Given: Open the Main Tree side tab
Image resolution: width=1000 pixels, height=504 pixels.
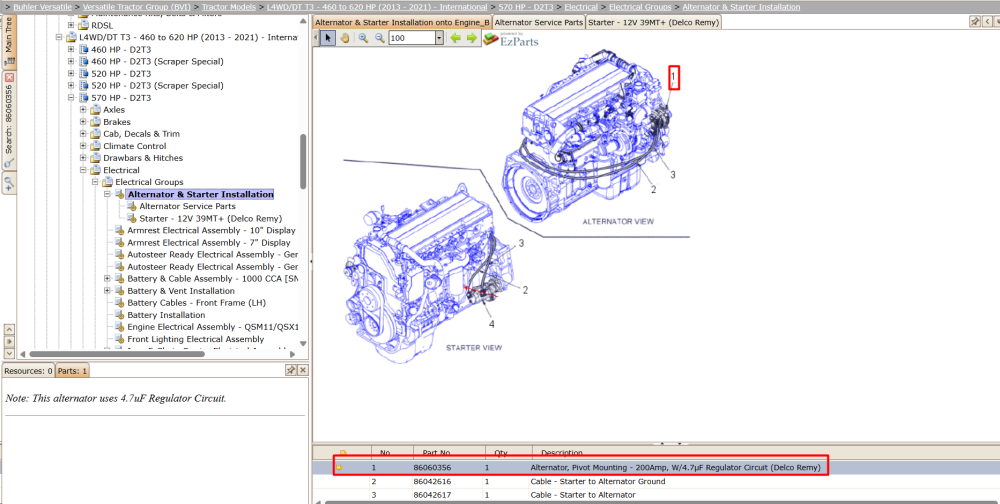Looking at the screenshot, I should (9, 41).
